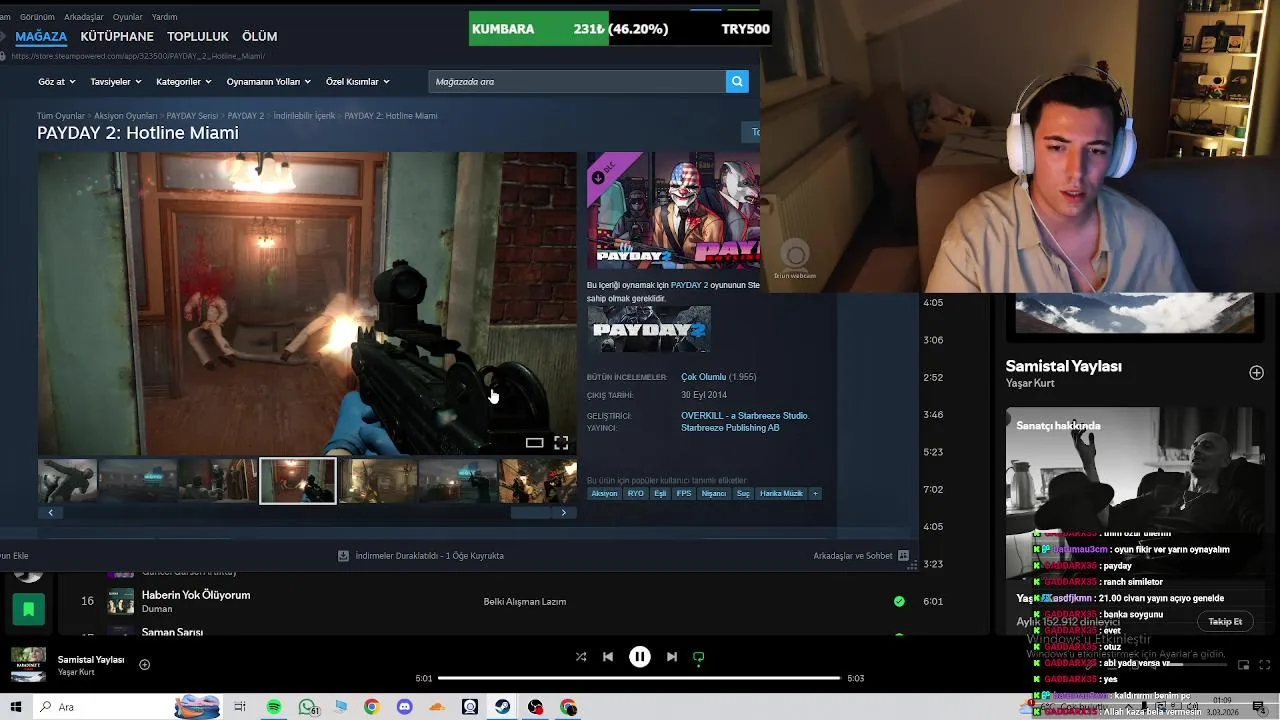The image size is (1280, 720).
Task: Click Tüm Oyunlar breadcrumb link
Action: (x=61, y=116)
